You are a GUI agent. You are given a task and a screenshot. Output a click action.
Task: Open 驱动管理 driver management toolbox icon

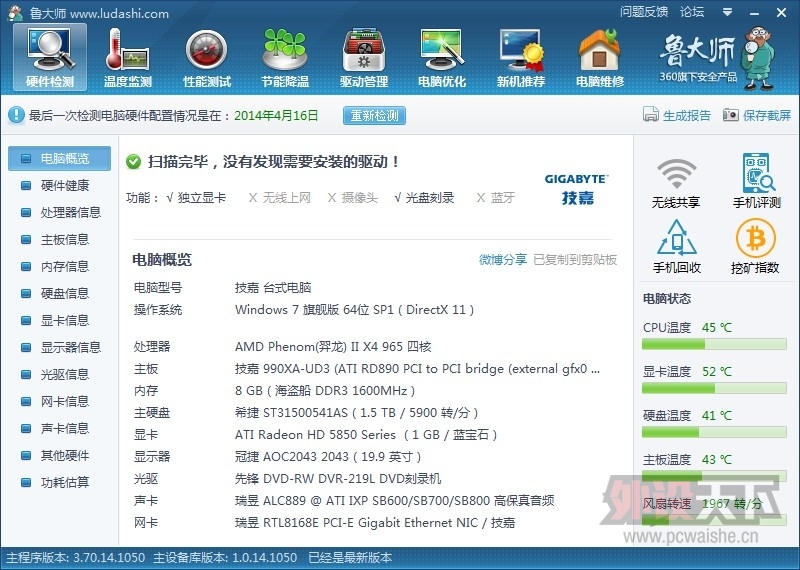tap(363, 56)
